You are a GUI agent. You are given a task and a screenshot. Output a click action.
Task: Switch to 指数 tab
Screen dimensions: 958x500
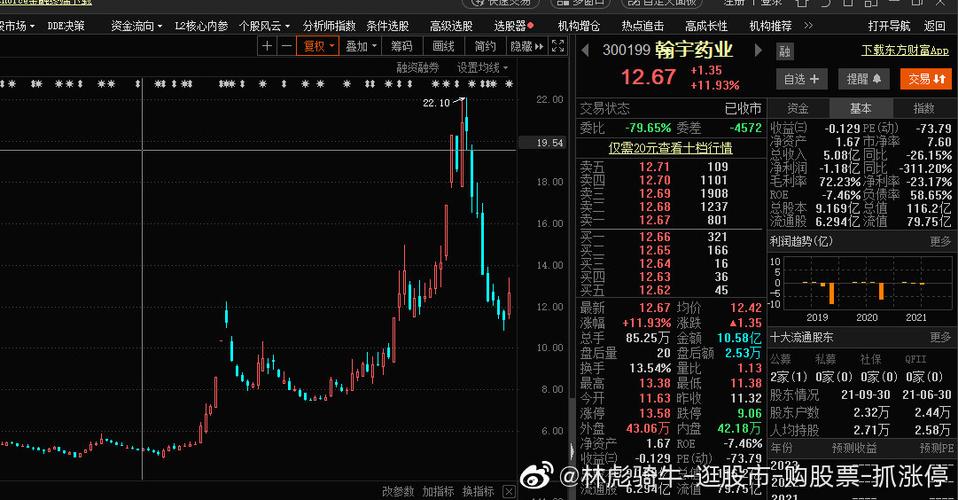(x=924, y=108)
